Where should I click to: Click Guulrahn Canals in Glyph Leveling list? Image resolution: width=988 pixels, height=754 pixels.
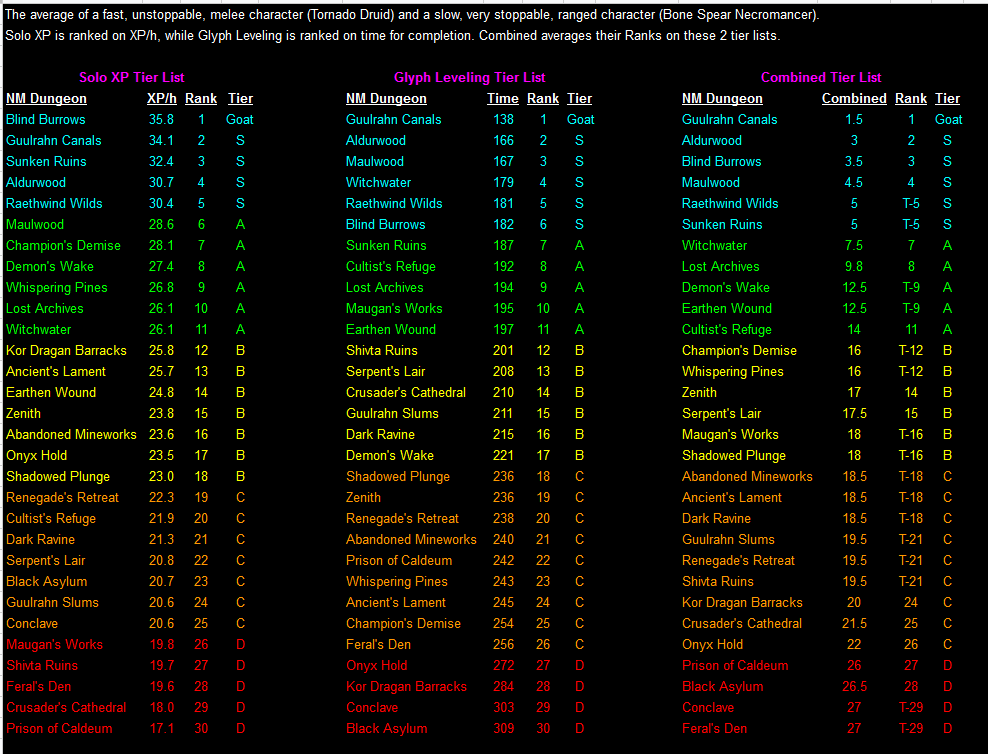point(394,119)
